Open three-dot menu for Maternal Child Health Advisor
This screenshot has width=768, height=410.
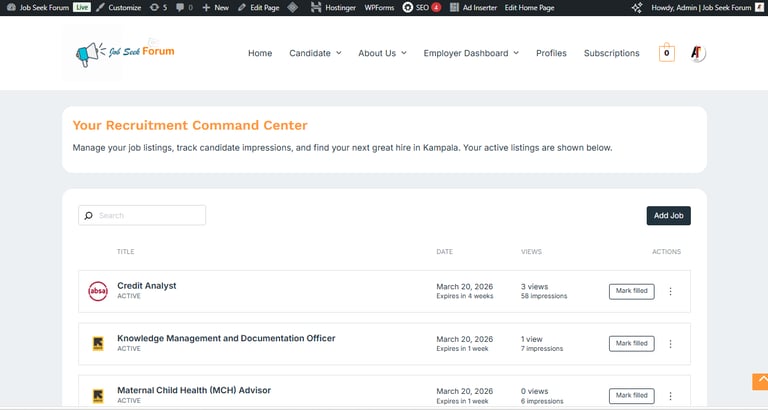coord(671,396)
